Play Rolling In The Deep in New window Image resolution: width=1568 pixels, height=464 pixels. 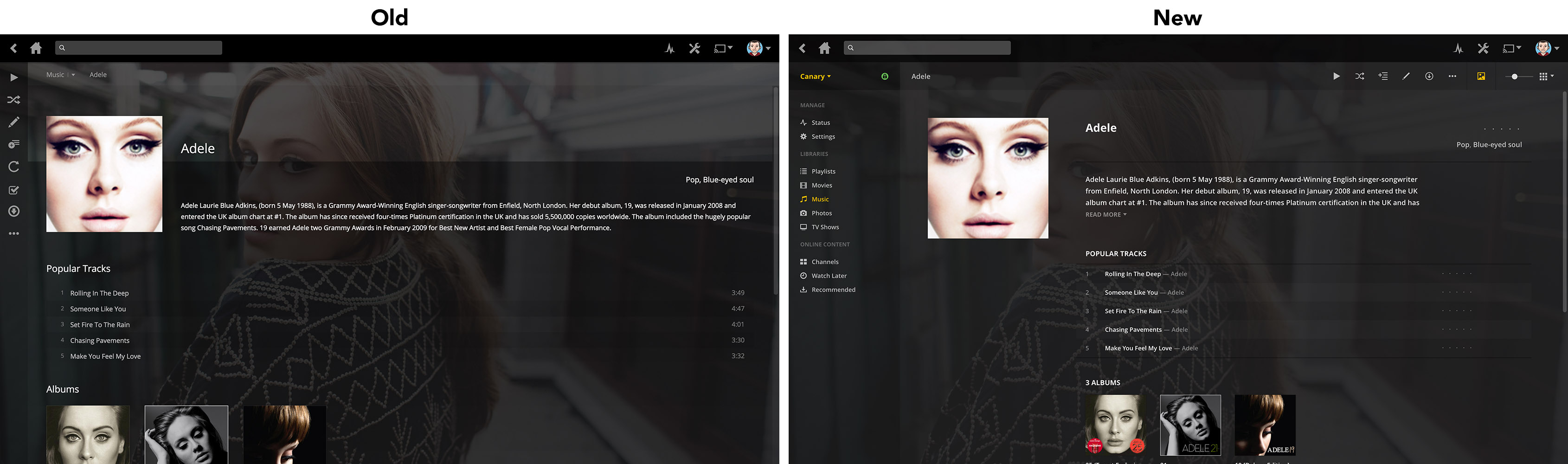[1133, 274]
